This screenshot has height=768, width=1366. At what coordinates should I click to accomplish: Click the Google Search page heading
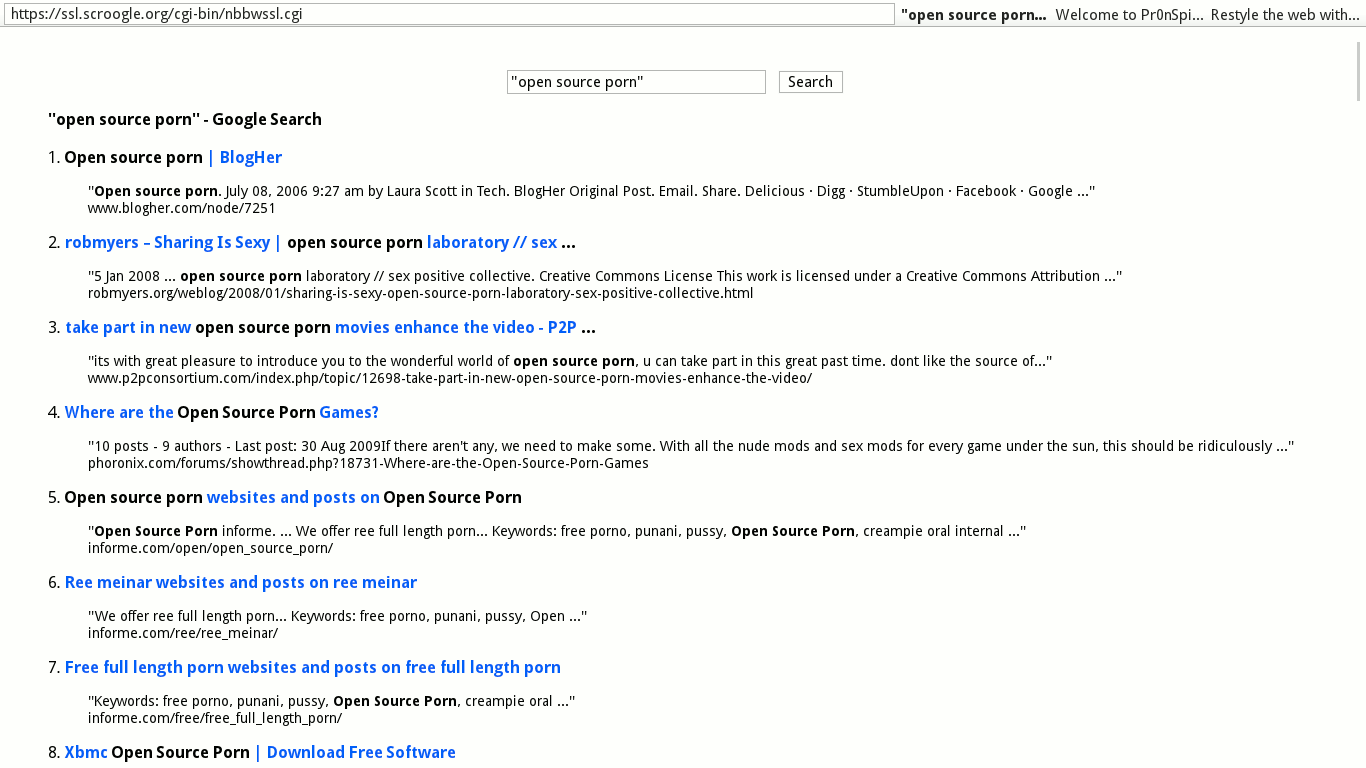tap(185, 119)
